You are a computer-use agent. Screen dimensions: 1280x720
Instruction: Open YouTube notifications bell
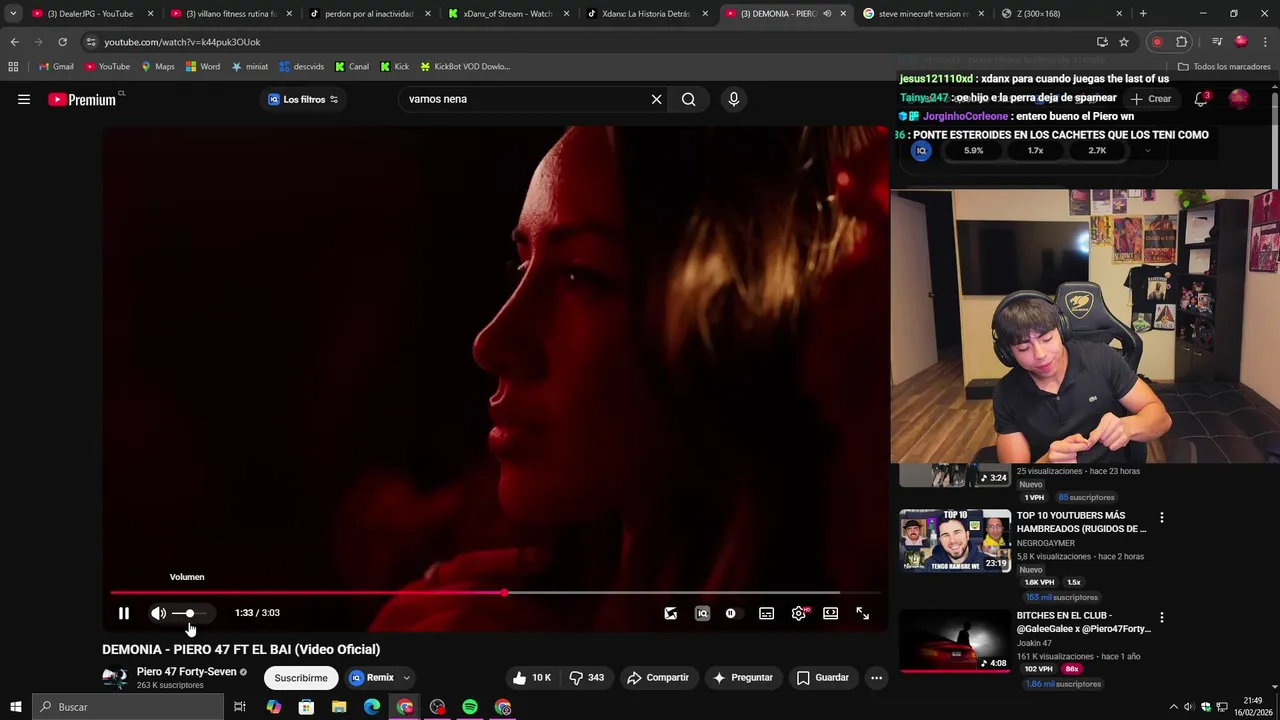point(1201,99)
